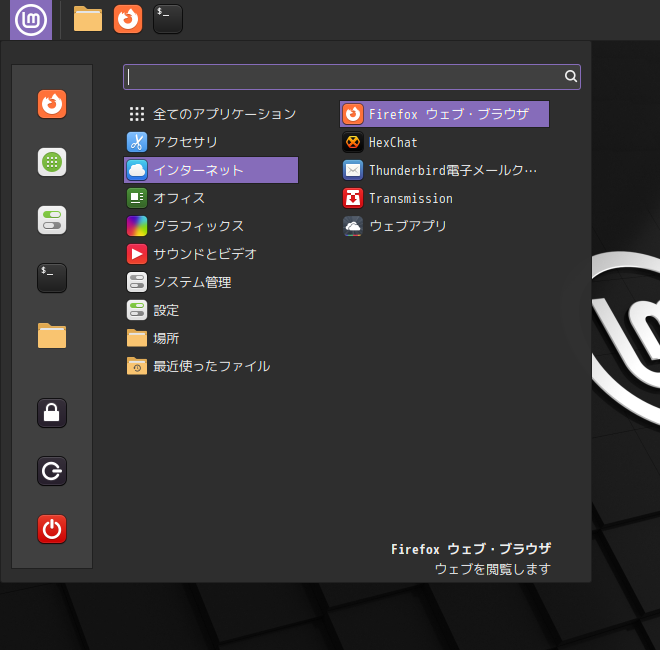Viewport: 660px width, 650px height.
Task: Launch Transmission from the app list
Action: pos(444,198)
